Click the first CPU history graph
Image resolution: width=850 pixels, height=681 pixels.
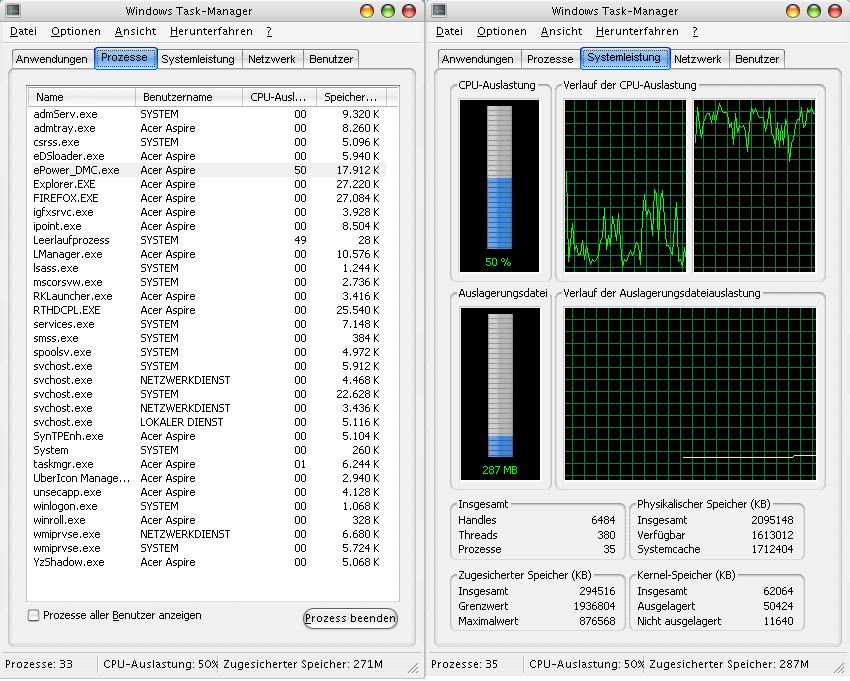(625, 185)
